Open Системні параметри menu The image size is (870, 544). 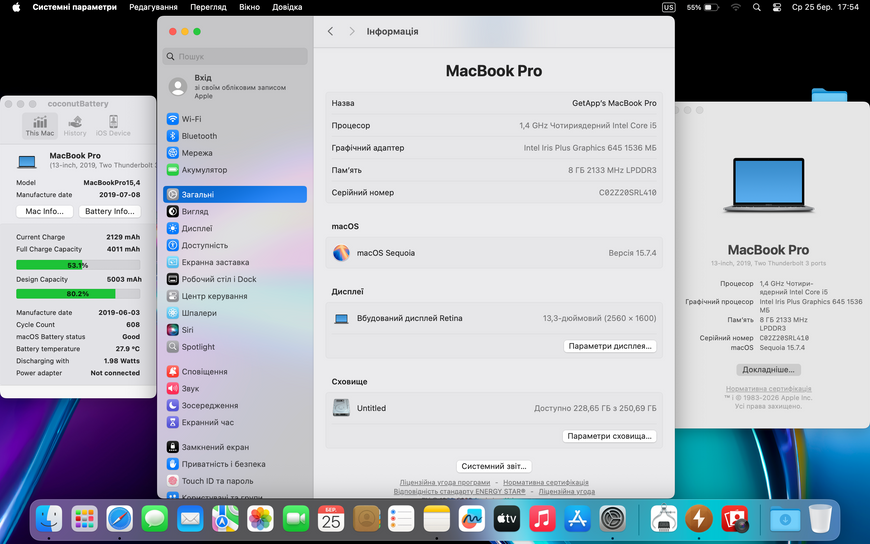(x=74, y=7)
